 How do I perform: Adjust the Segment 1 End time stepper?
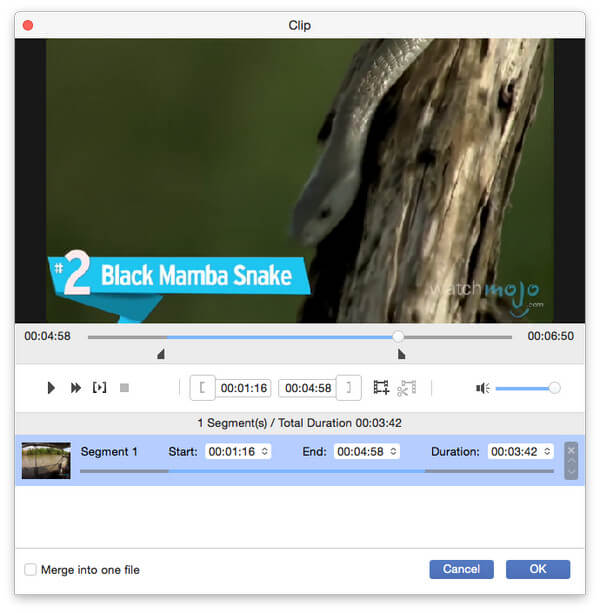click(x=393, y=452)
